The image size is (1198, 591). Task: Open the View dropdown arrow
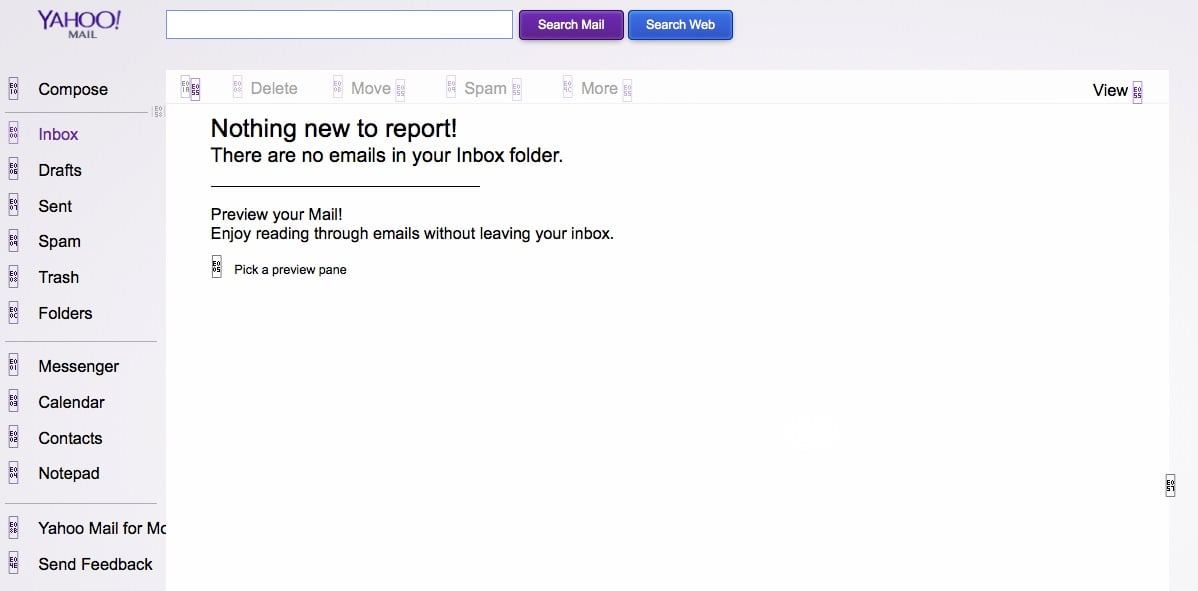[x=1137, y=92]
